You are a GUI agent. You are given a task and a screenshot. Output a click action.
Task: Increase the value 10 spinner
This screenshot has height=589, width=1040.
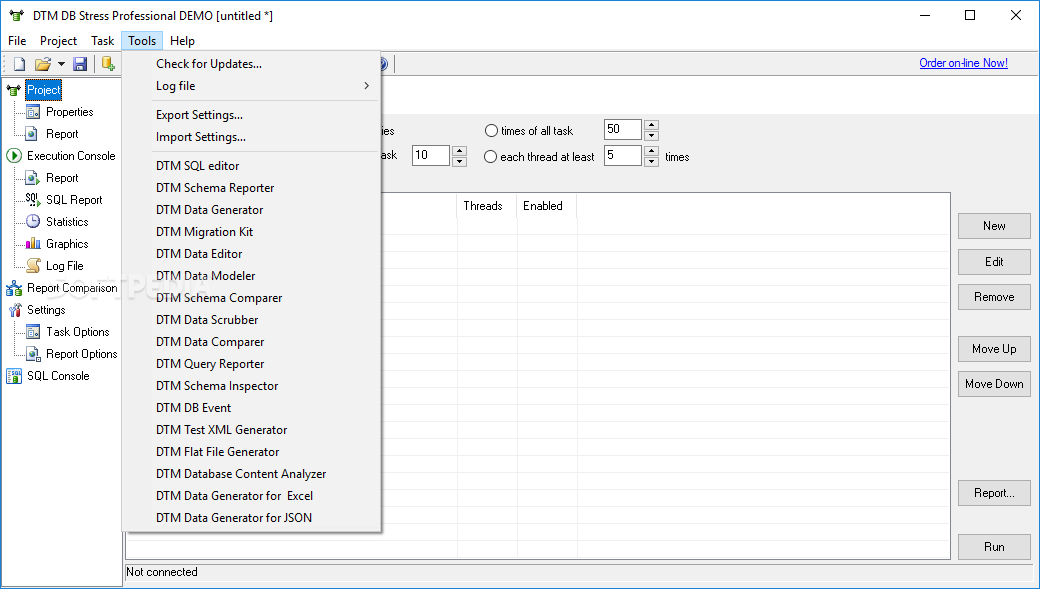459,151
